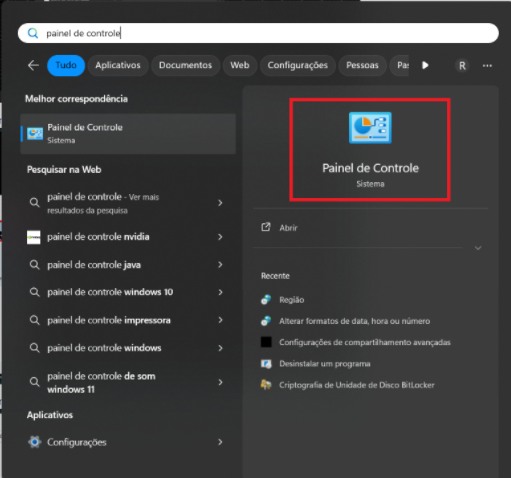Expand chevron for 'Ver mais resultados da pesquisa'
The image size is (511, 478).
point(220,203)
